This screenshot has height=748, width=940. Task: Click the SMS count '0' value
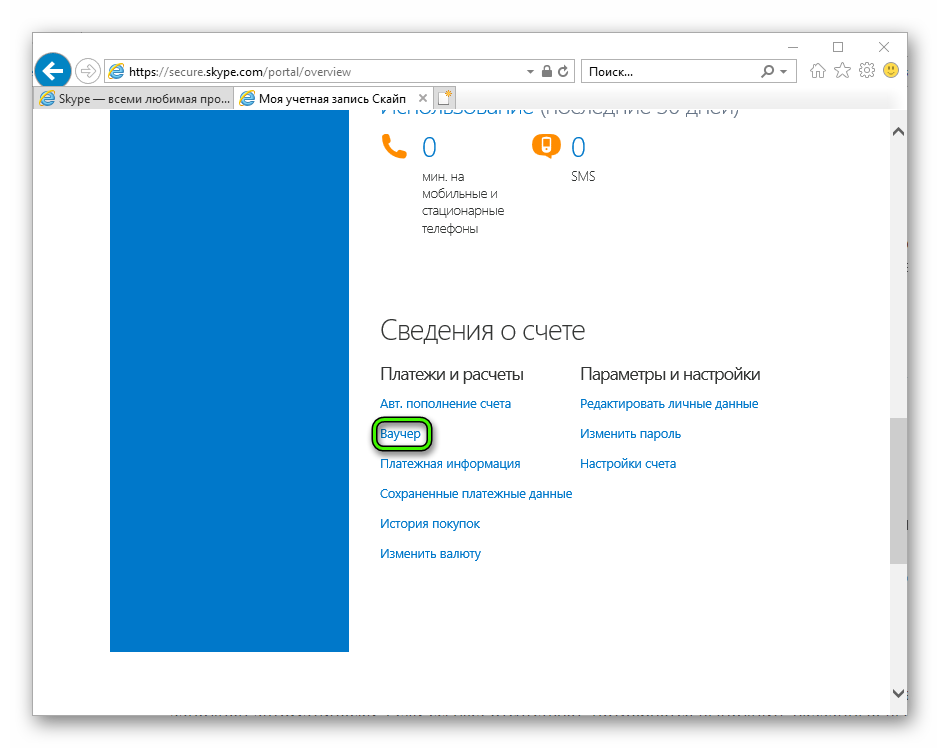(578, 147)
